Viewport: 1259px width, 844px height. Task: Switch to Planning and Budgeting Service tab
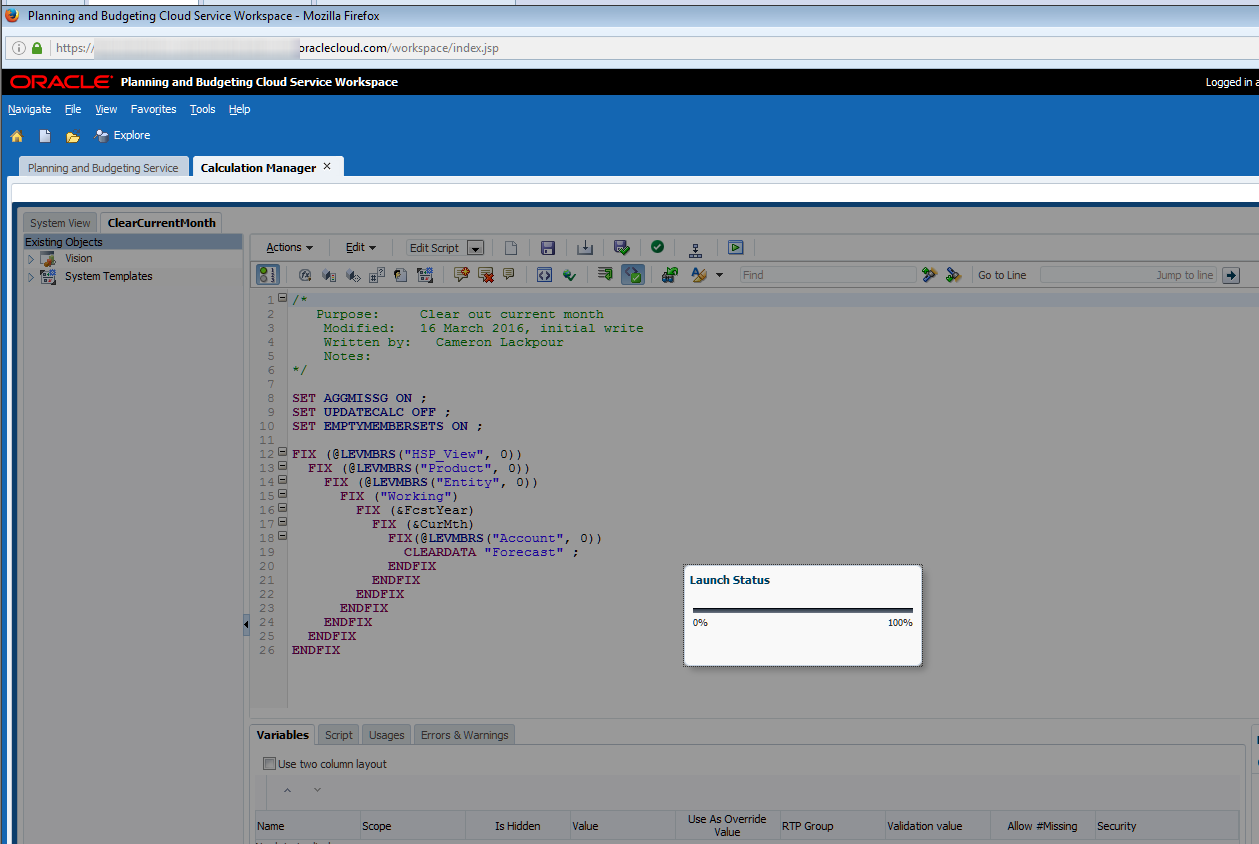click(103, 168)
